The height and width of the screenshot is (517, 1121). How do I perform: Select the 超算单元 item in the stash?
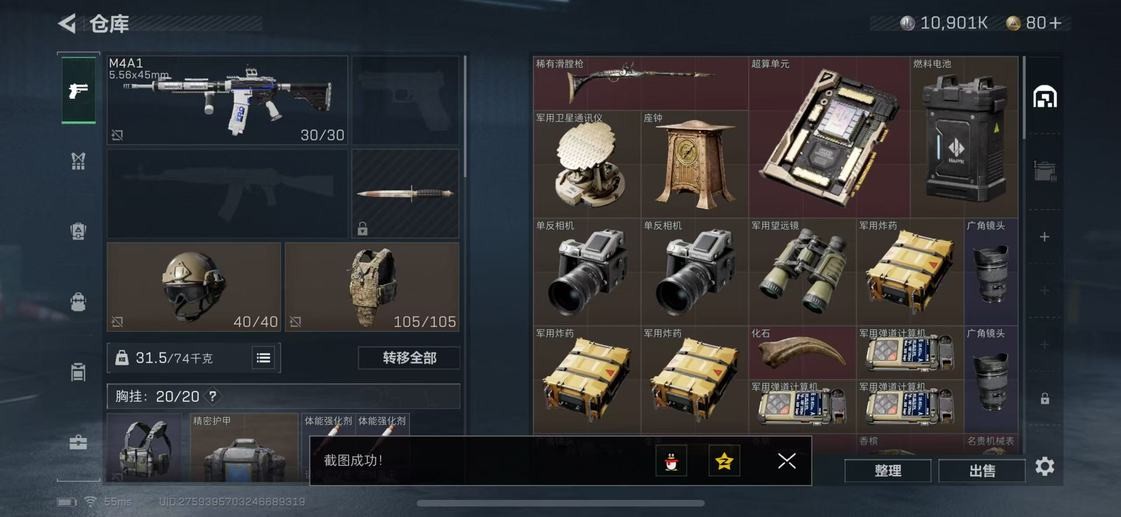[829, 137]
